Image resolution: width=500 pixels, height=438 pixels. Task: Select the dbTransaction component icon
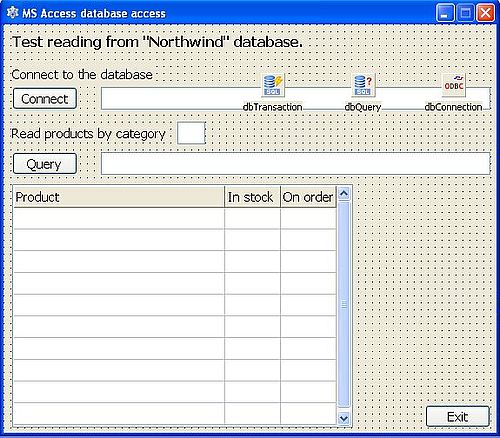click(273, 85)
